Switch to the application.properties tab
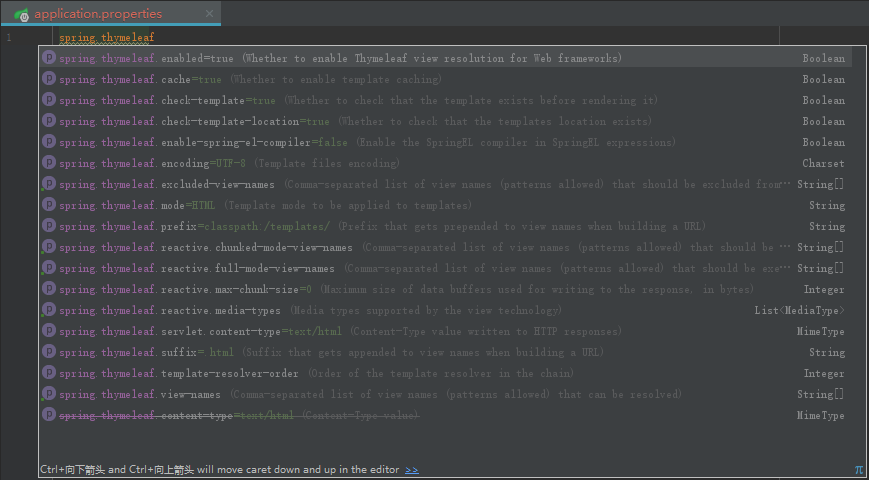The height and width of the screenshot is (480, 869). [x=98, y=14]
